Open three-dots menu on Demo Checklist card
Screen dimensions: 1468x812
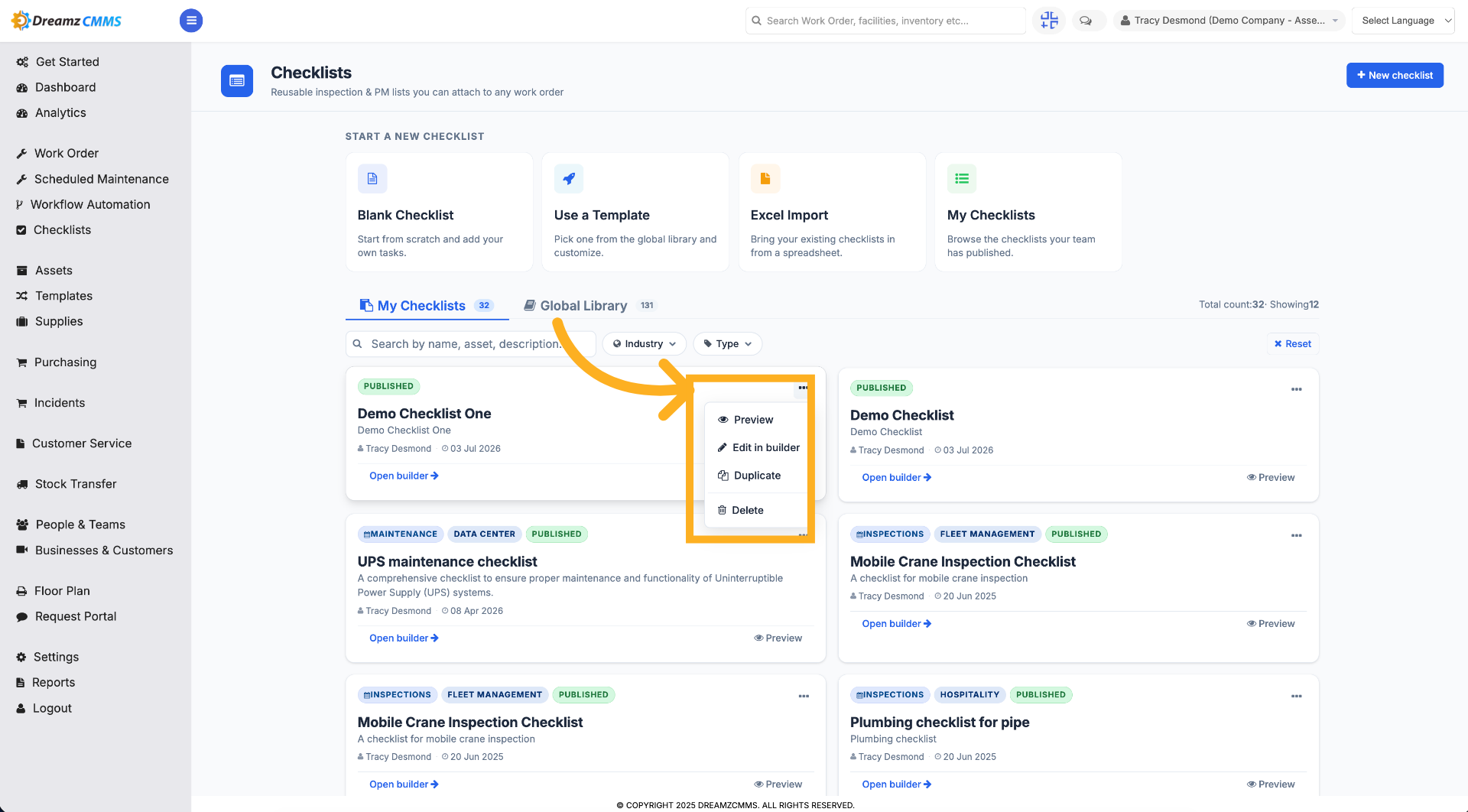tap(1297, 389)
